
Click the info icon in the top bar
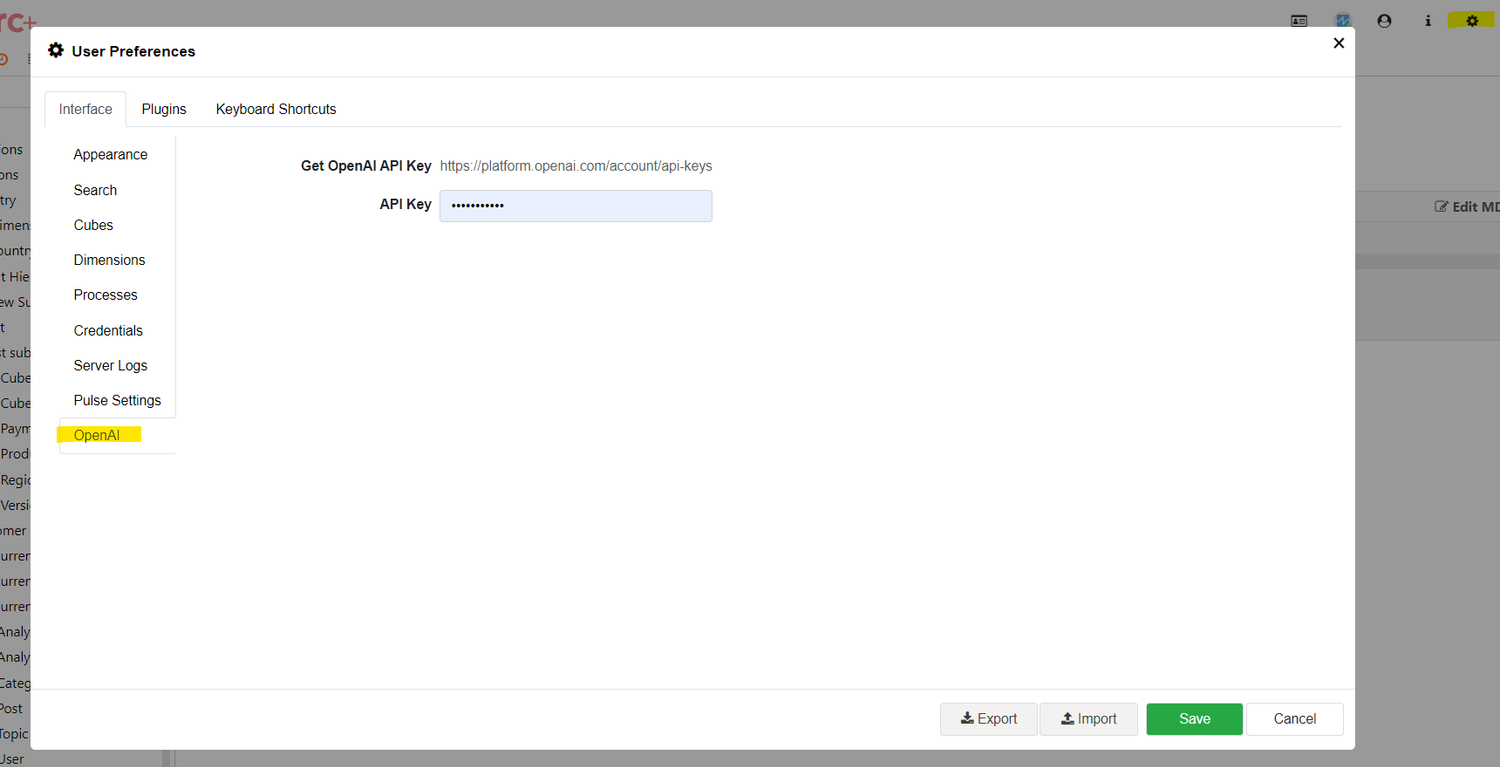[x=1428, y=20]
